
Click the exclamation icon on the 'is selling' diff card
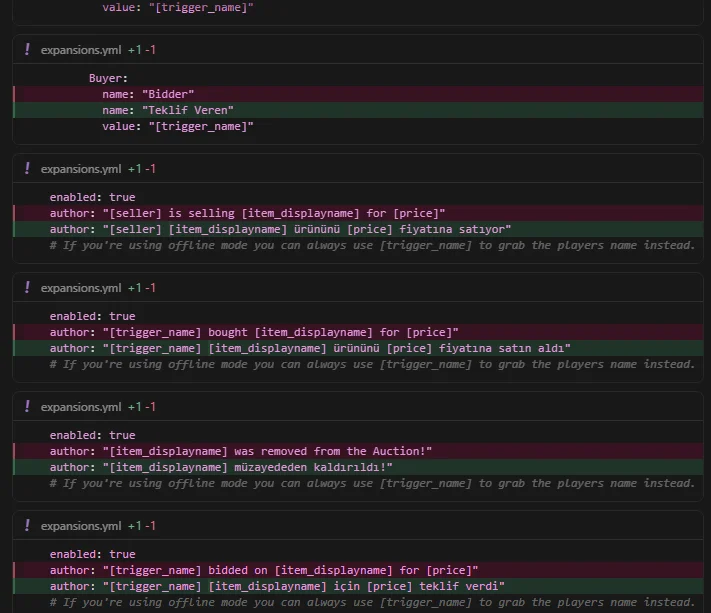(27, 168)
